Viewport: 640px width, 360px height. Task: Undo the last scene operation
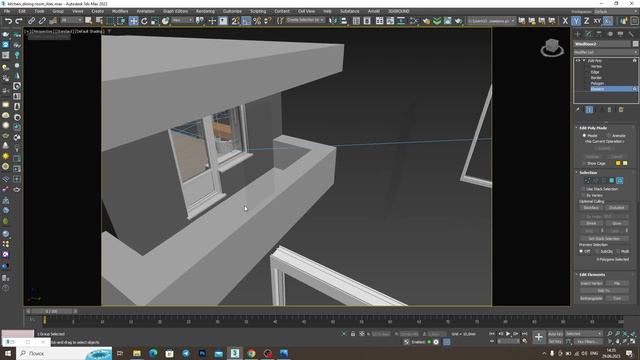pyautogui.click(x=8, y=21)
